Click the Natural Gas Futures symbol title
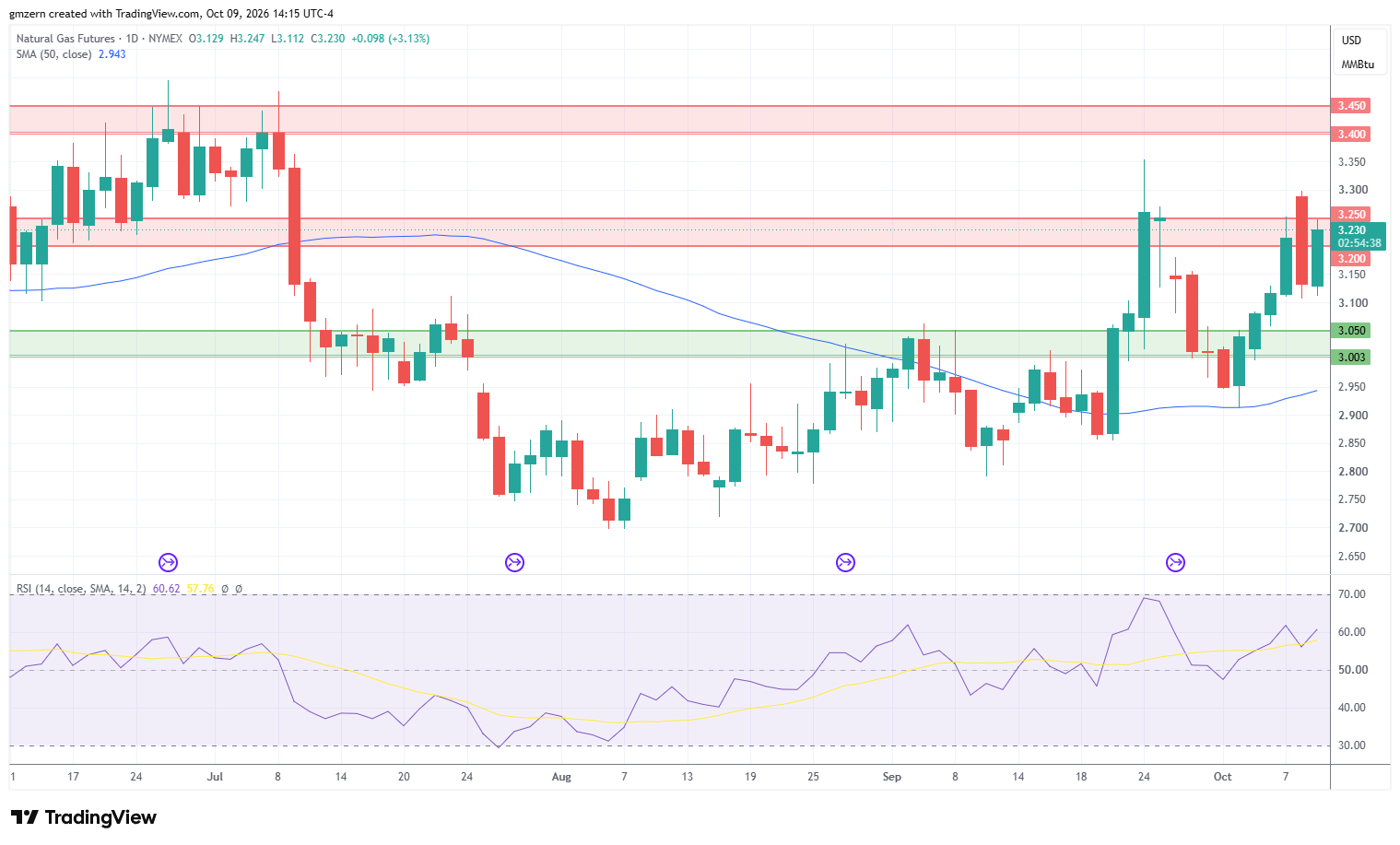 (65, 39)
